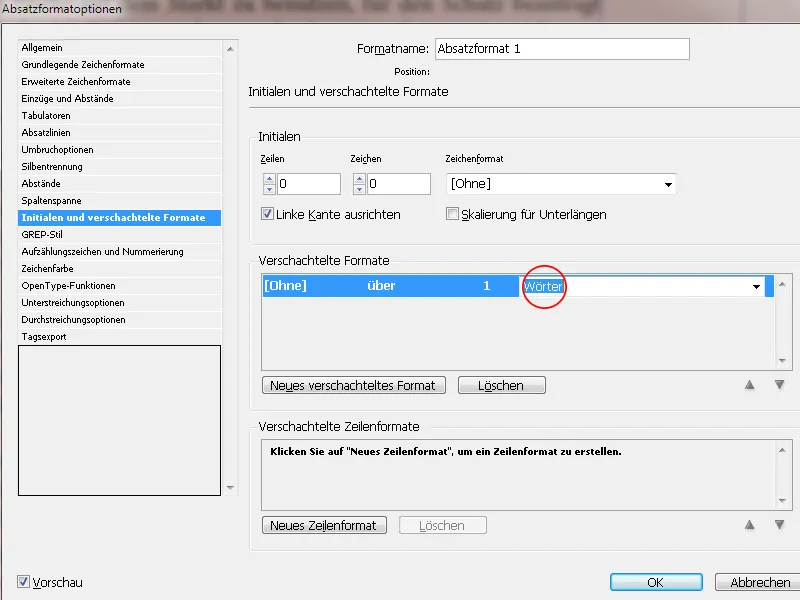Decrease the Zeichen value using the stepper

(358, 188)
